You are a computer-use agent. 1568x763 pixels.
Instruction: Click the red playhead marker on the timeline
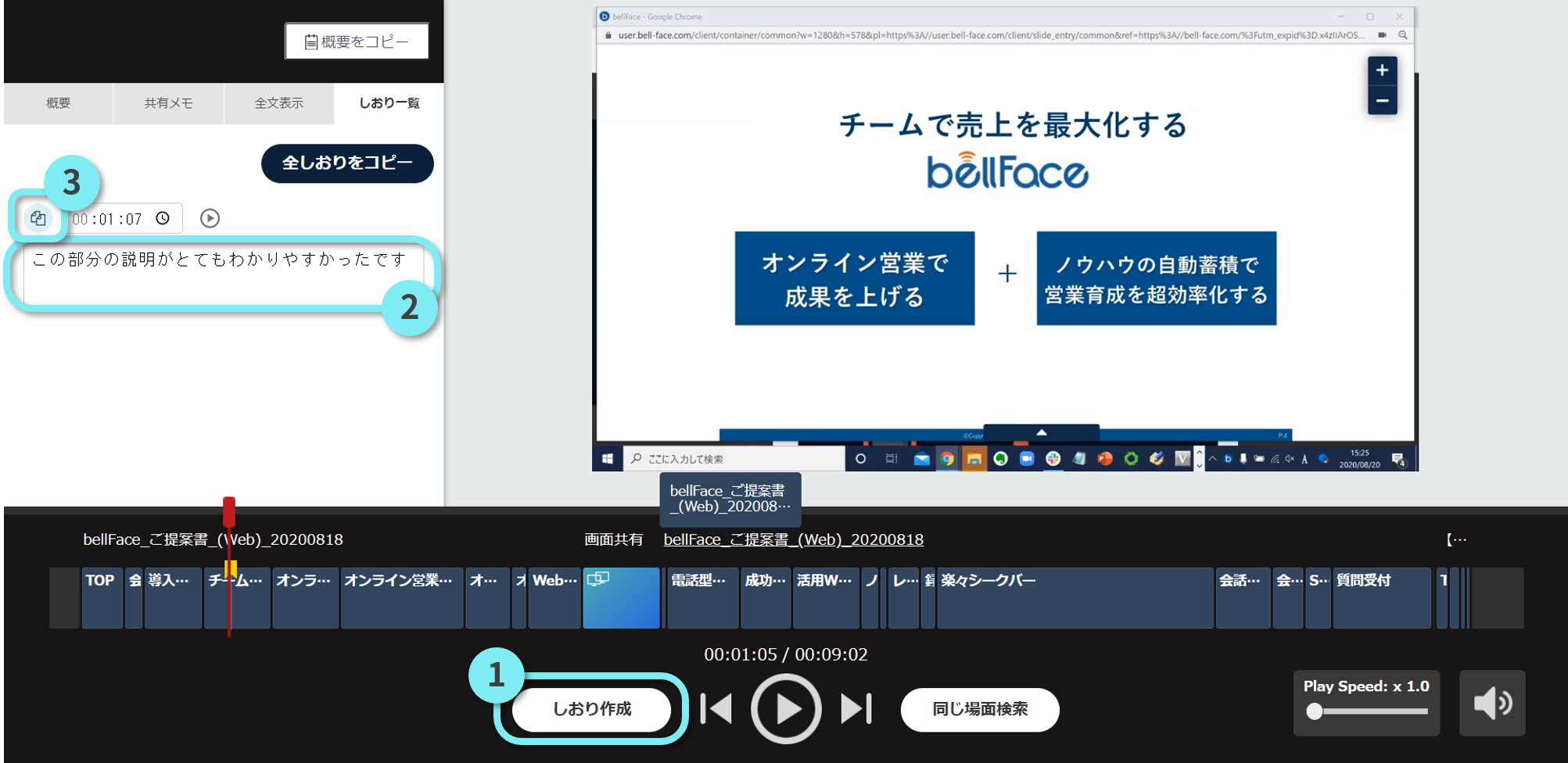click(229, 511)
